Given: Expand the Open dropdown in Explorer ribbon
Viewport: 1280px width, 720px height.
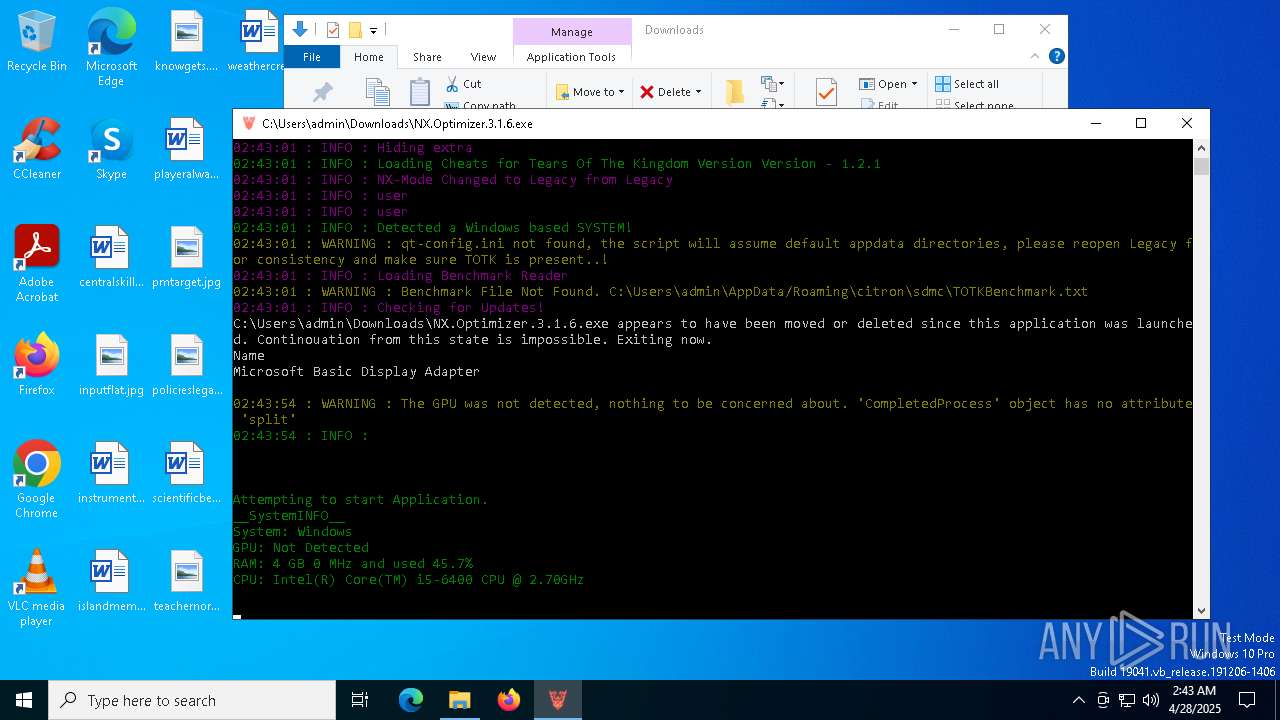Looking at the screenshot, I should (914, 84).
